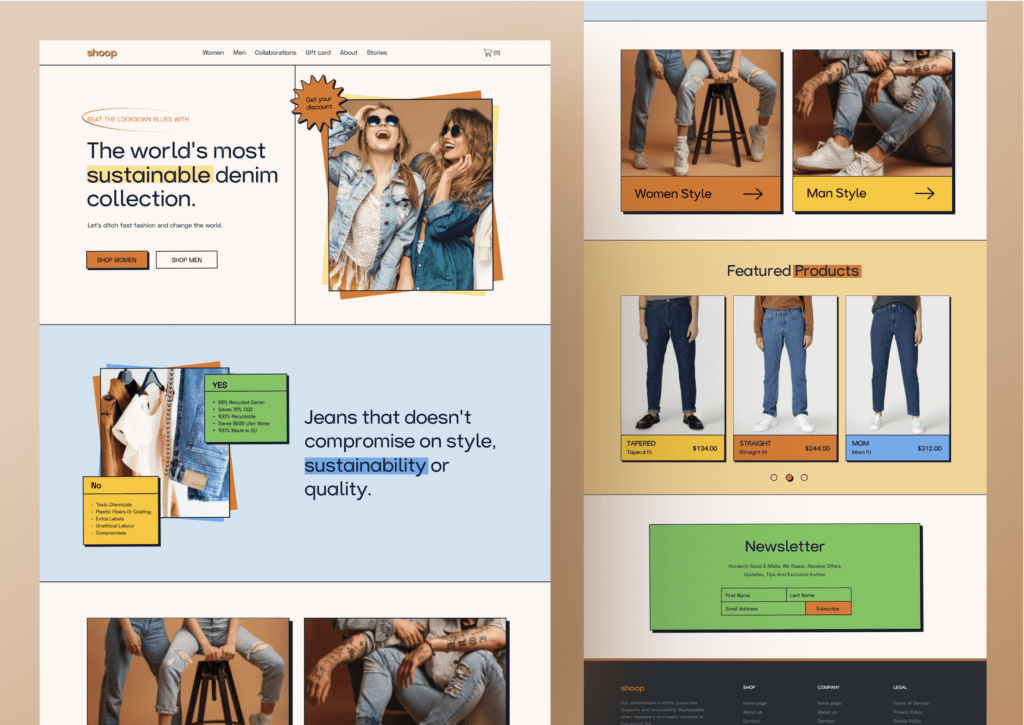The height and width of the screenshot is (725, 1024).
Task: Click the shoop logo in the header
Action: (x=102, y=53)
